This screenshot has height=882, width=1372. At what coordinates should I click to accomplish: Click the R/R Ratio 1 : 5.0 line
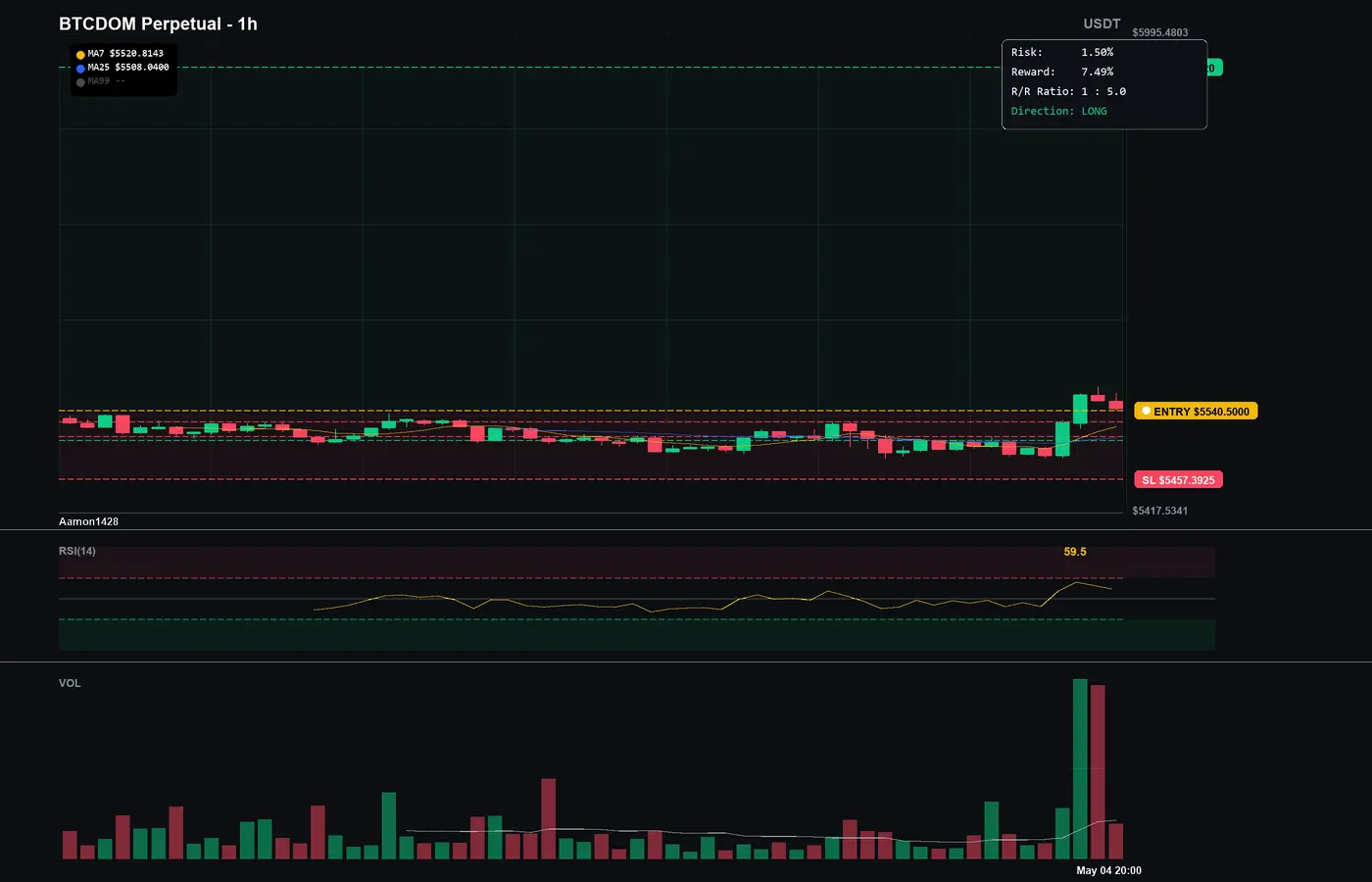click(x=1069, y=91)
